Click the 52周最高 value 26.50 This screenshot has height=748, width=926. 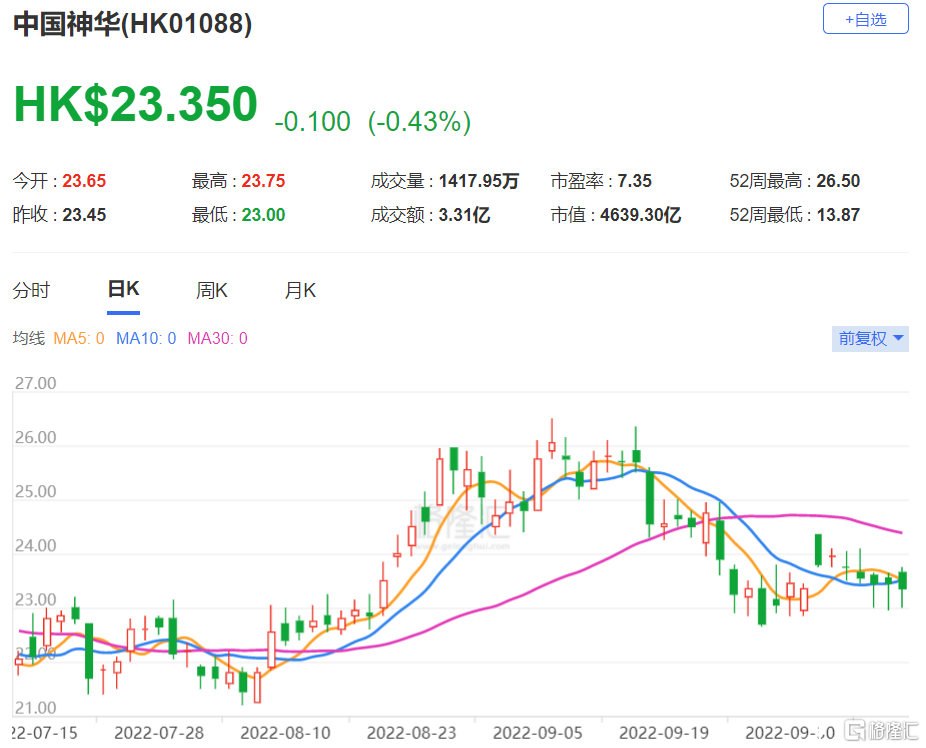[x=838, y=181]
